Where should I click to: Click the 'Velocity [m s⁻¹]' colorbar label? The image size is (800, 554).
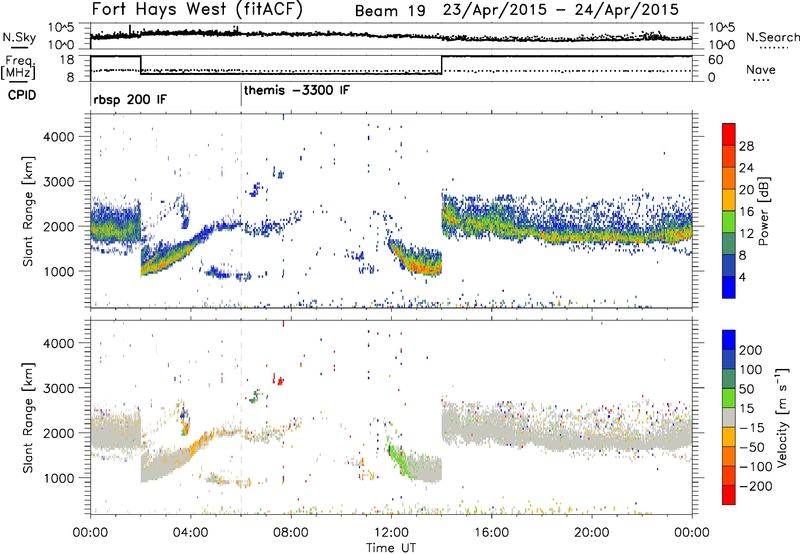[781, 417]
